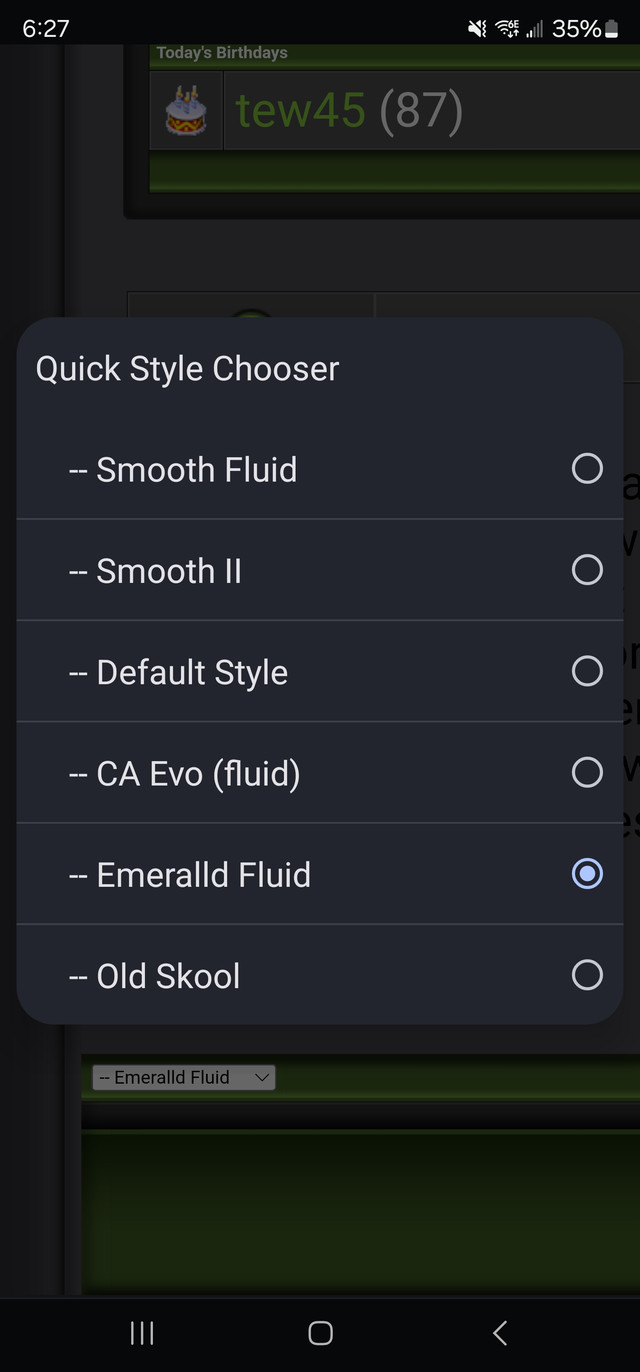Open the Emeralld Fluid style dropdown
This screenshot has width=640, height=1372.
(x=183, y=1077)
